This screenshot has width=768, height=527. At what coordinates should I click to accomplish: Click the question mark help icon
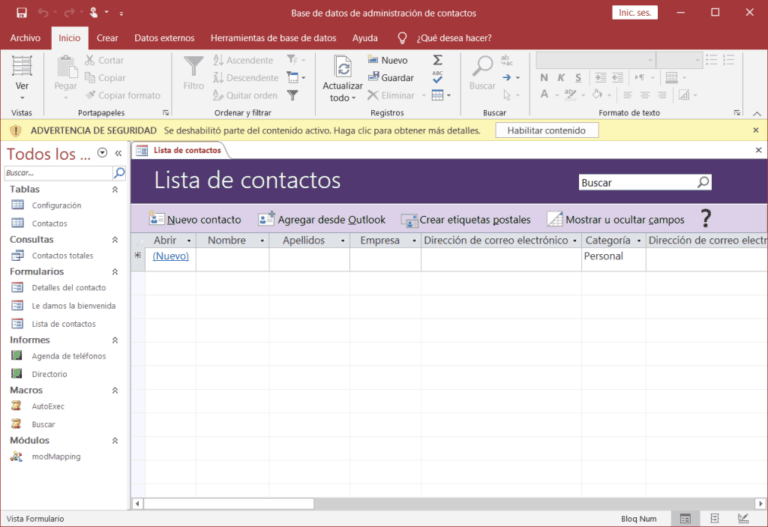tap(705, 218)
